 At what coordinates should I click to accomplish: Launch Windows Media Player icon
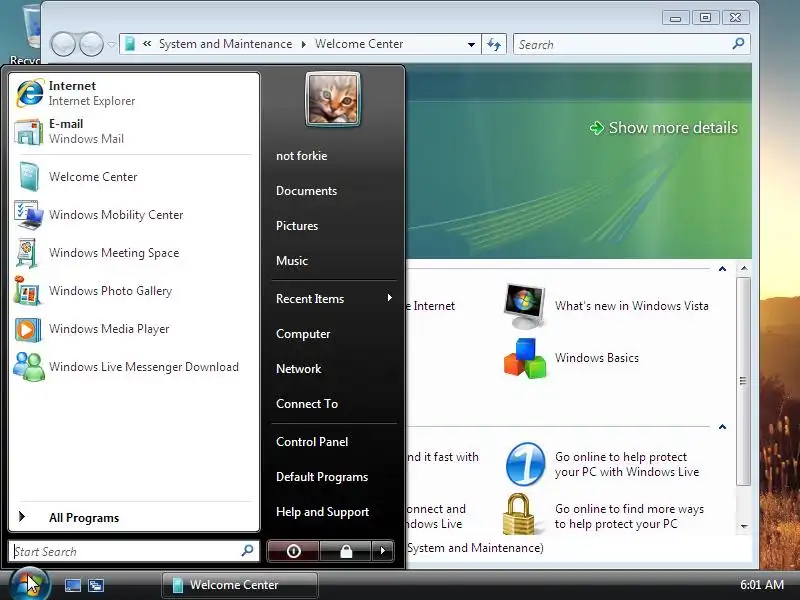(x=28, y=329)
